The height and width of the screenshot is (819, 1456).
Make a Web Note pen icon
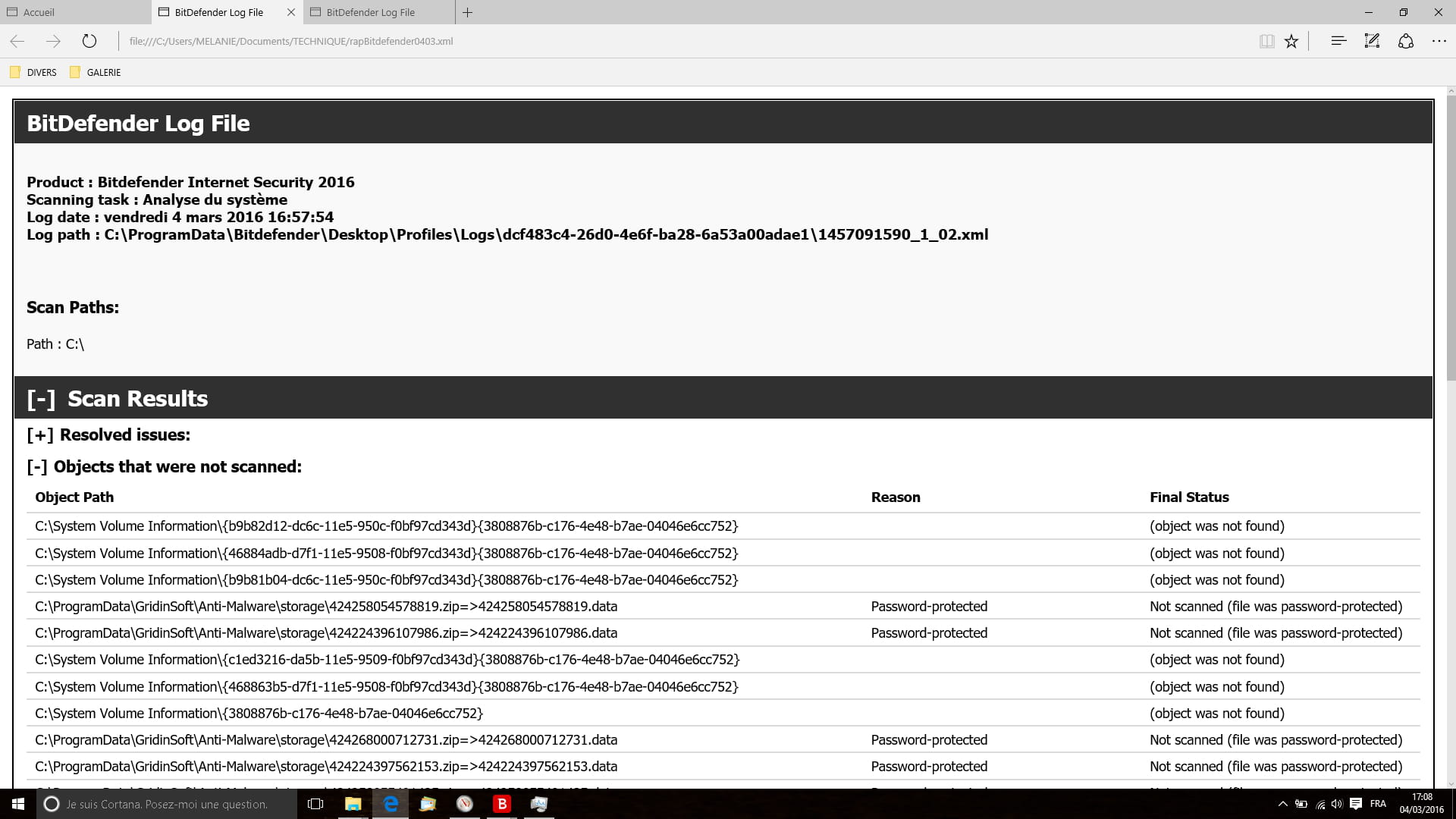(1372, 41)
